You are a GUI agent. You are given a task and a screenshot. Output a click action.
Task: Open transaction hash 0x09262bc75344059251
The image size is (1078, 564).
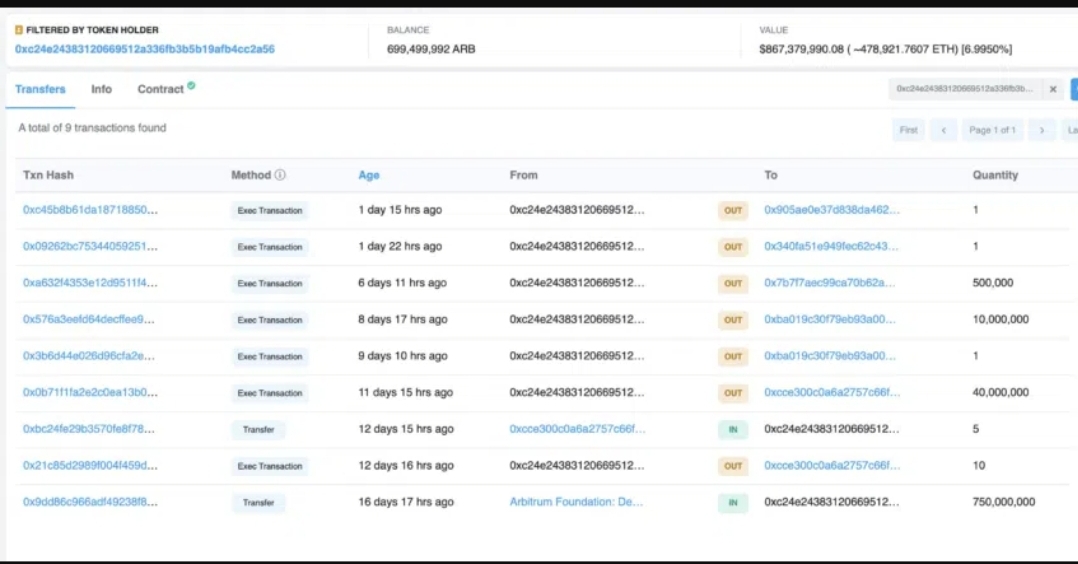tap(90, 246)
